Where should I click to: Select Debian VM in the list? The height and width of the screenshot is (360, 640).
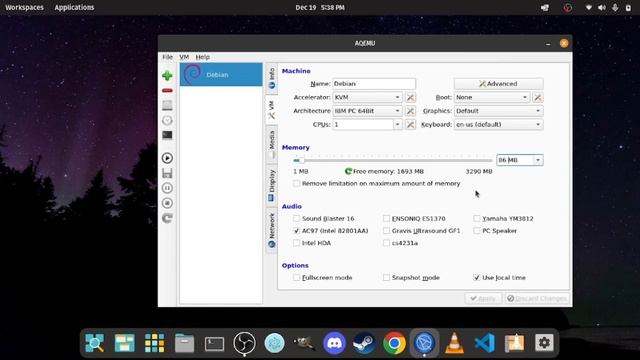221,75
